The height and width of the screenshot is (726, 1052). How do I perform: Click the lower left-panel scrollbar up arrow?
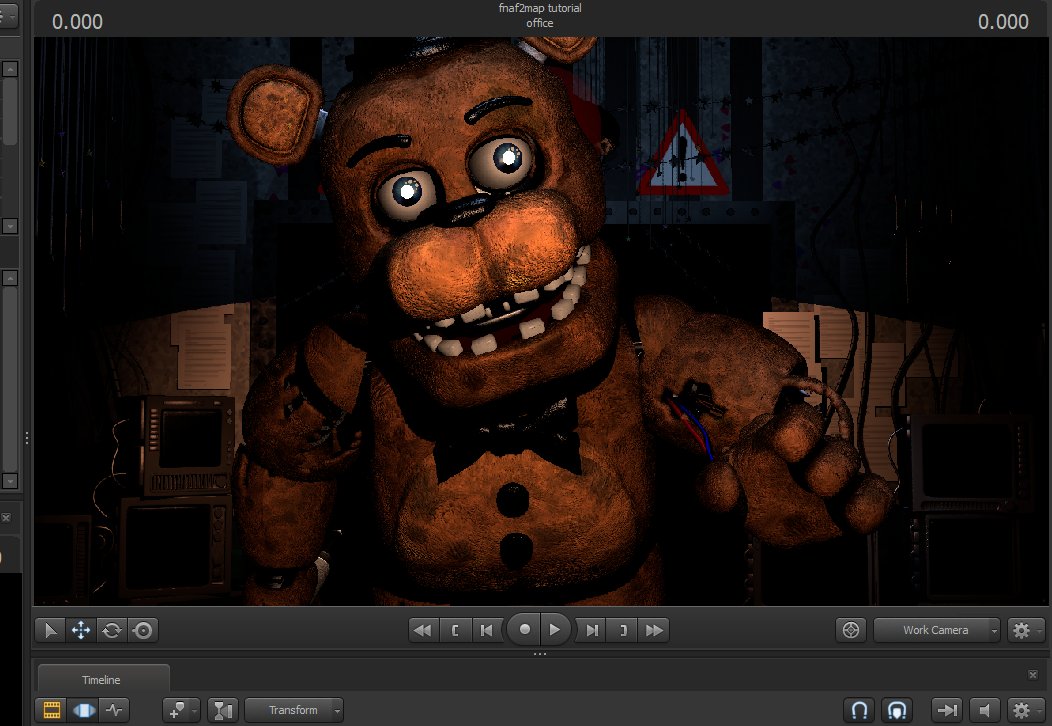tap(10, 278)
